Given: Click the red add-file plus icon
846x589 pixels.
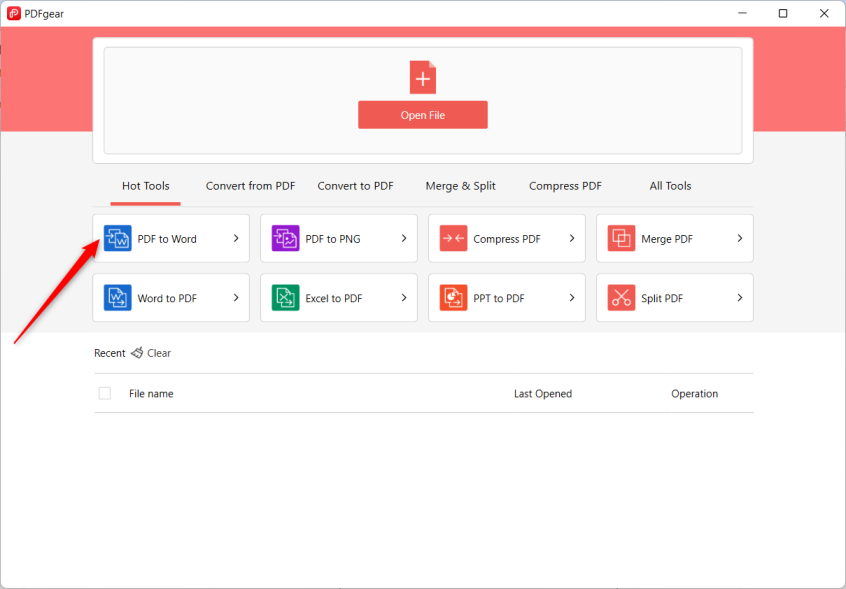Looking at the screenshot, I should [x=422, y=77].
